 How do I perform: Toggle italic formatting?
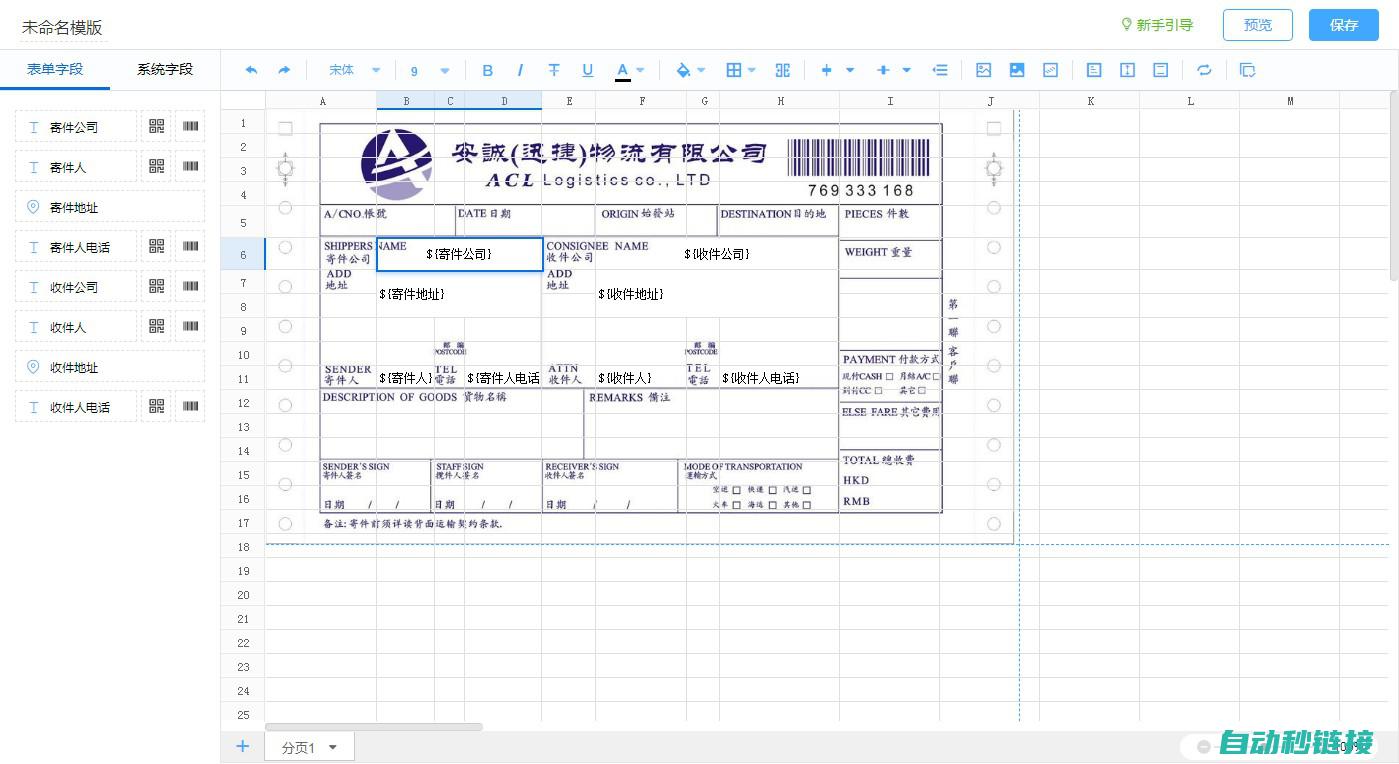point(520,70)
